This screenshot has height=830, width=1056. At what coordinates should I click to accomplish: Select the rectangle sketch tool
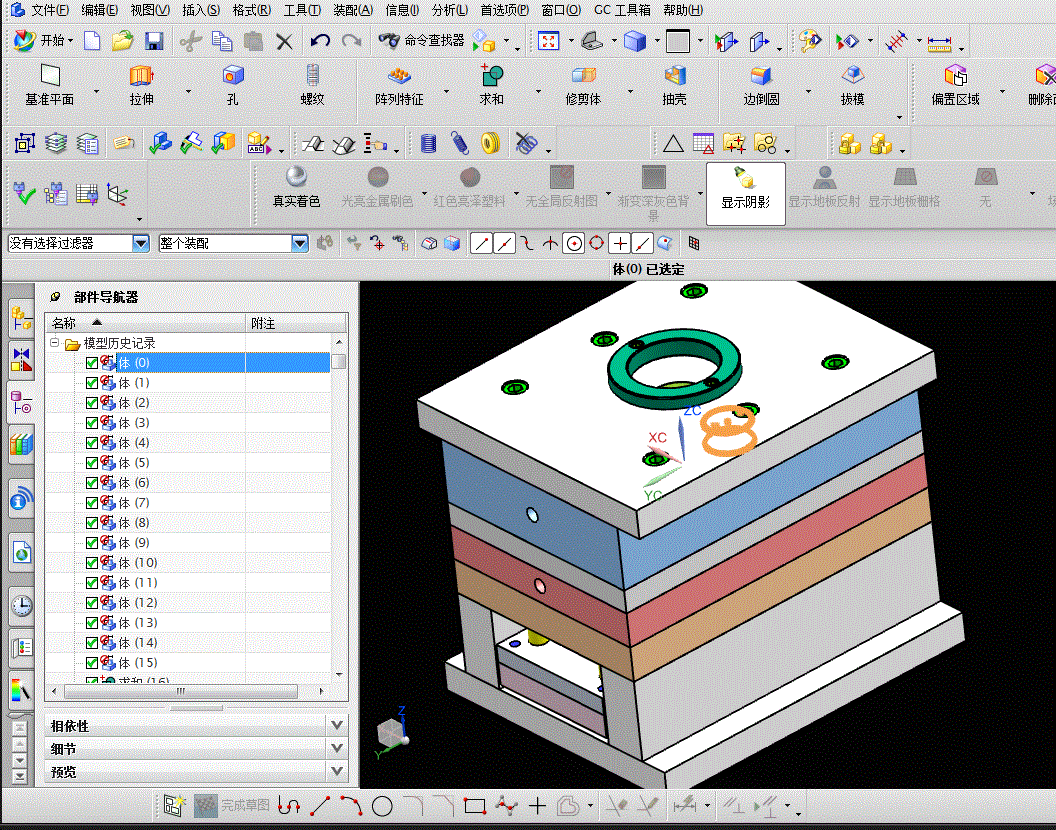pyautogui.click(x=475, y=806)
